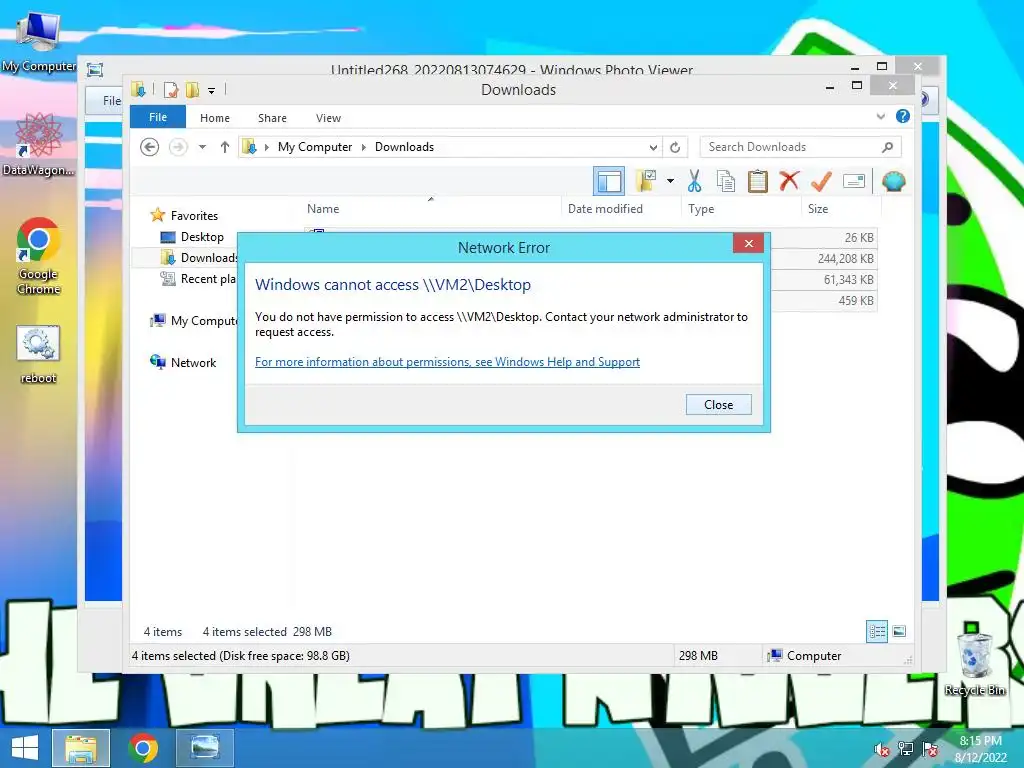This screenshot has width=1024, height=768.
Task: Open the File ribbon tab
Action: pos(158,117)
